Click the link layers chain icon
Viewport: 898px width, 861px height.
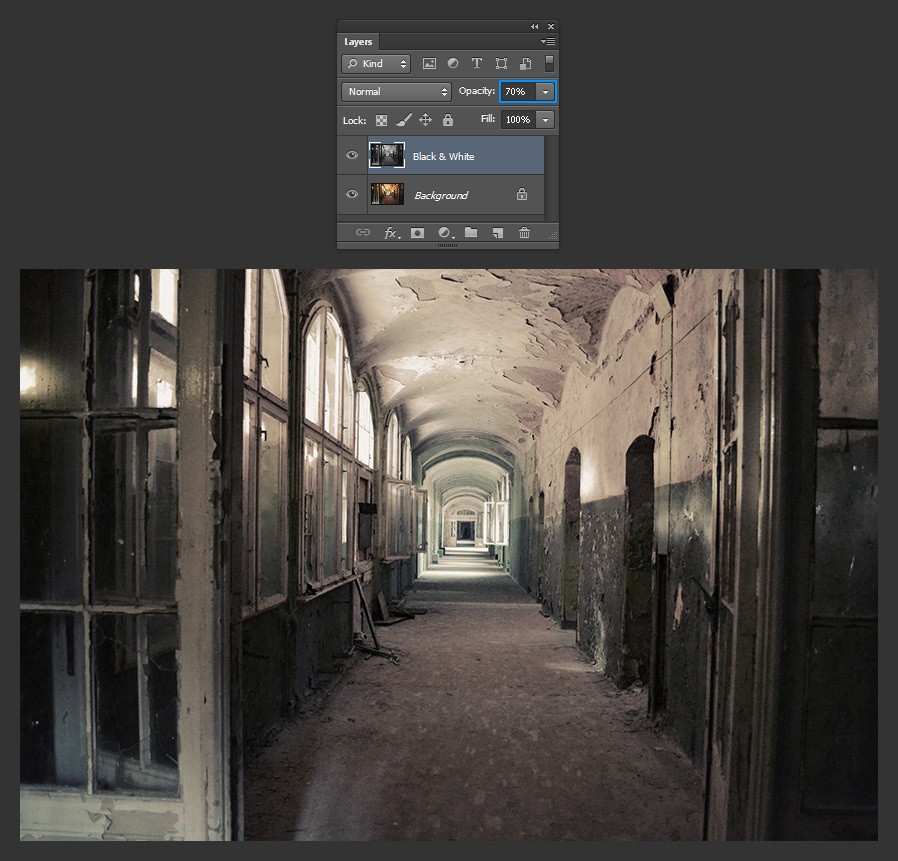(363, 232)
